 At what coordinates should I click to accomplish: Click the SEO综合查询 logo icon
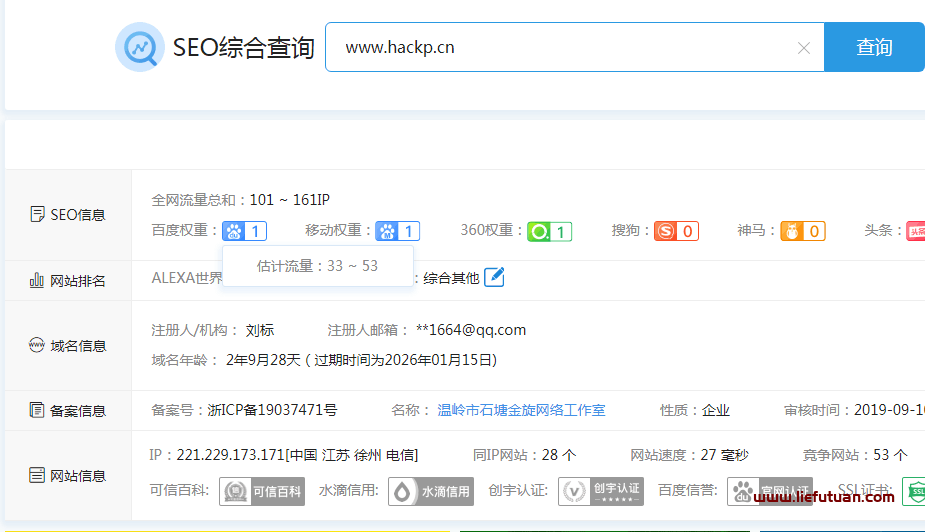140,47
